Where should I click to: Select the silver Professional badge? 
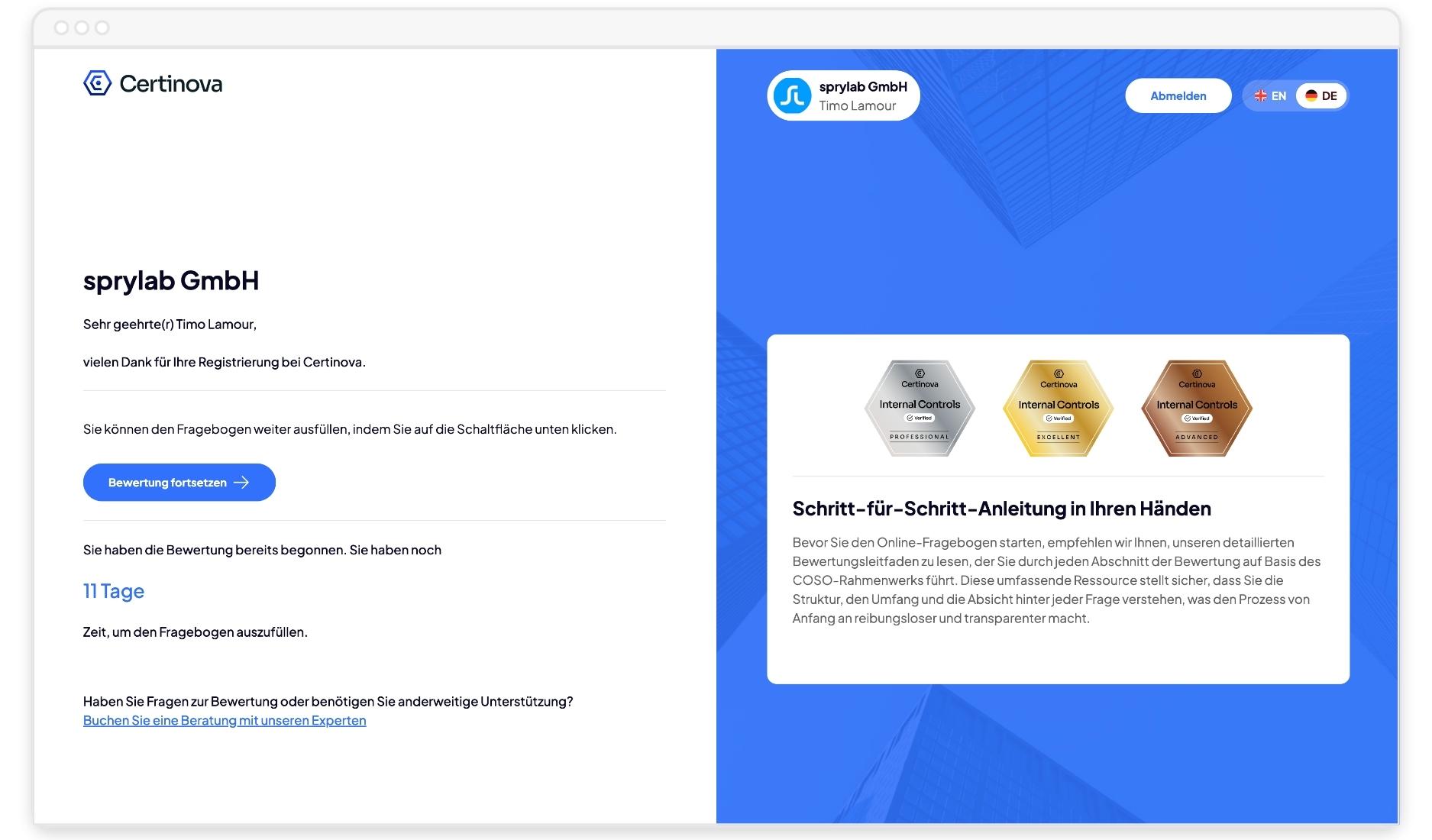click(920, 409)
